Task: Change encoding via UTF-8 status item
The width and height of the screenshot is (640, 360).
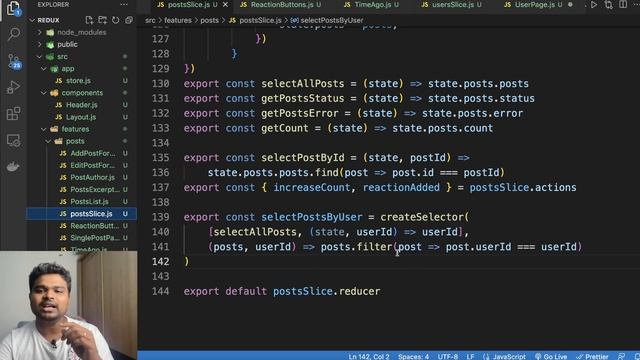Action: (447, 356)
